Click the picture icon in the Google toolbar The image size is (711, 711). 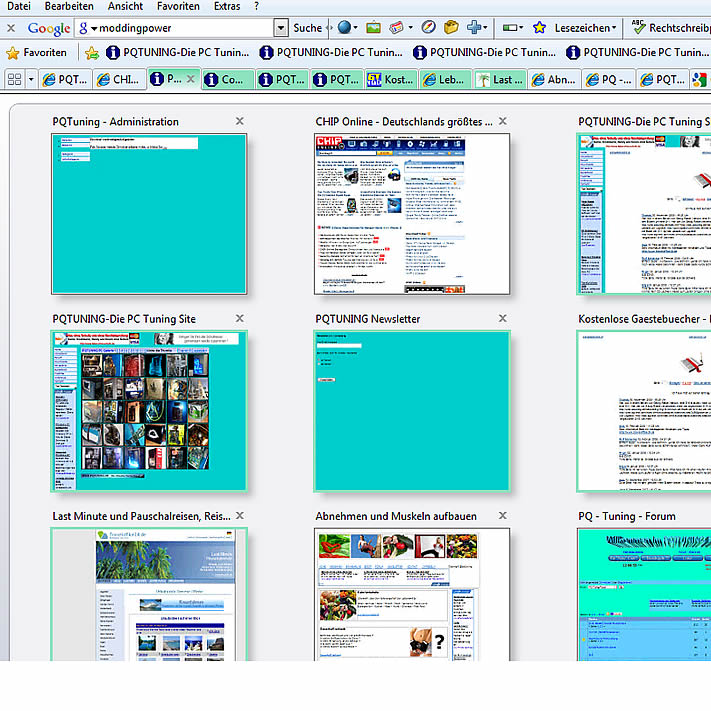click(x=373, y=28)
